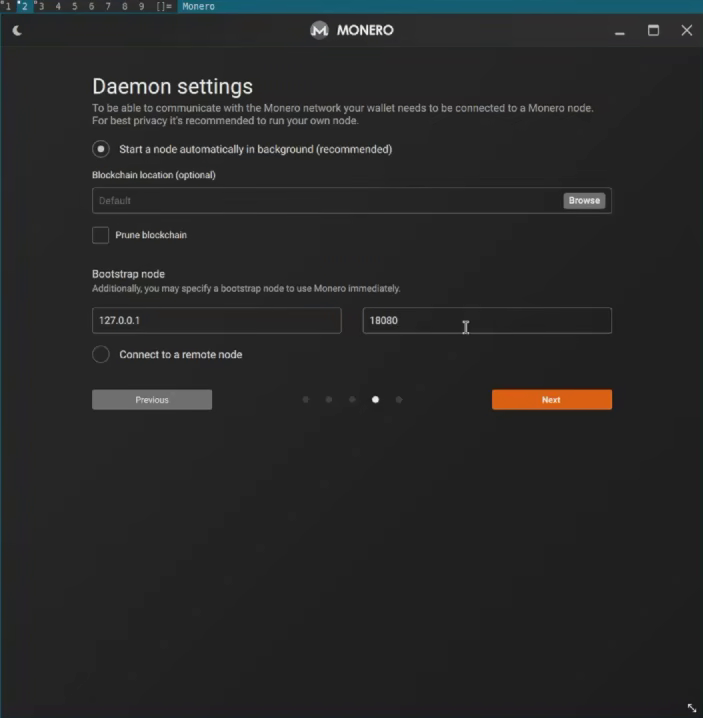Minimize the Monero window
Viewport: 703px width, 718px height.
click(620, 31)
